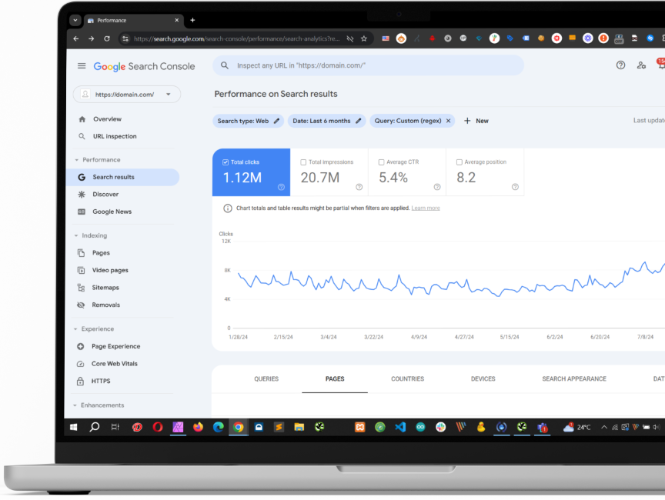
Task: Click help icon on Average CTR card
Action: [437, 187]
